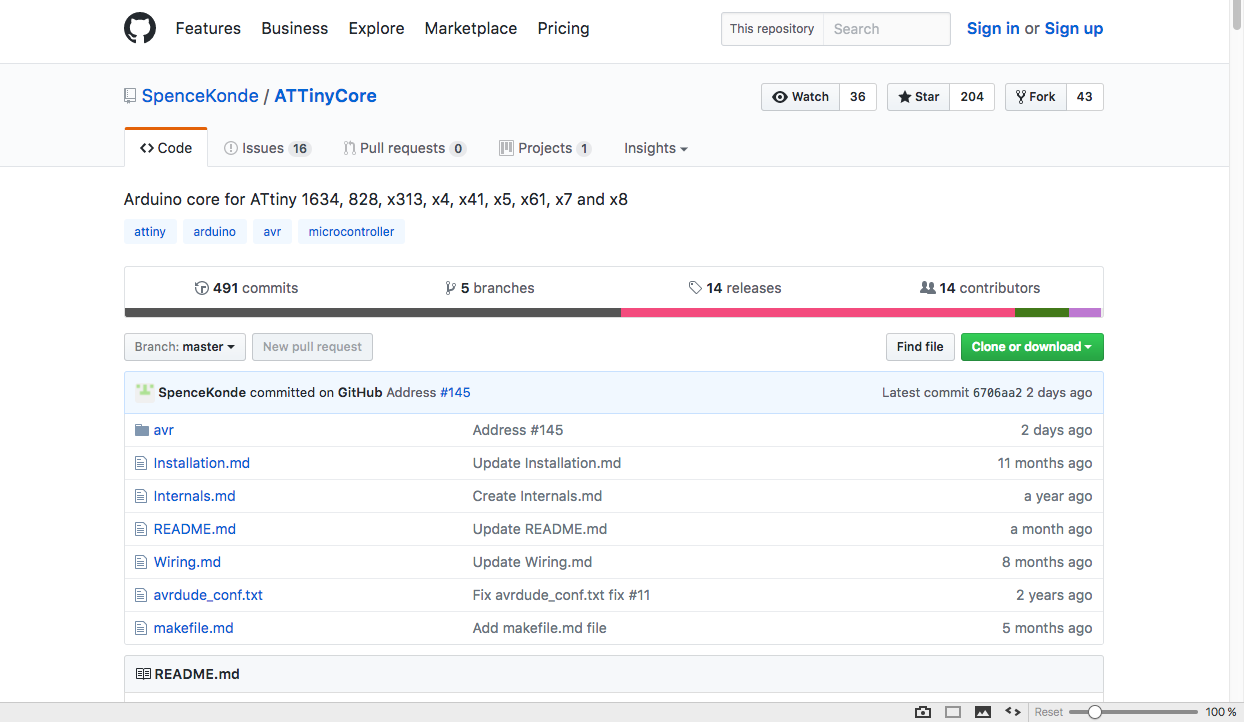Select the avr topic tag

point(272,232)
